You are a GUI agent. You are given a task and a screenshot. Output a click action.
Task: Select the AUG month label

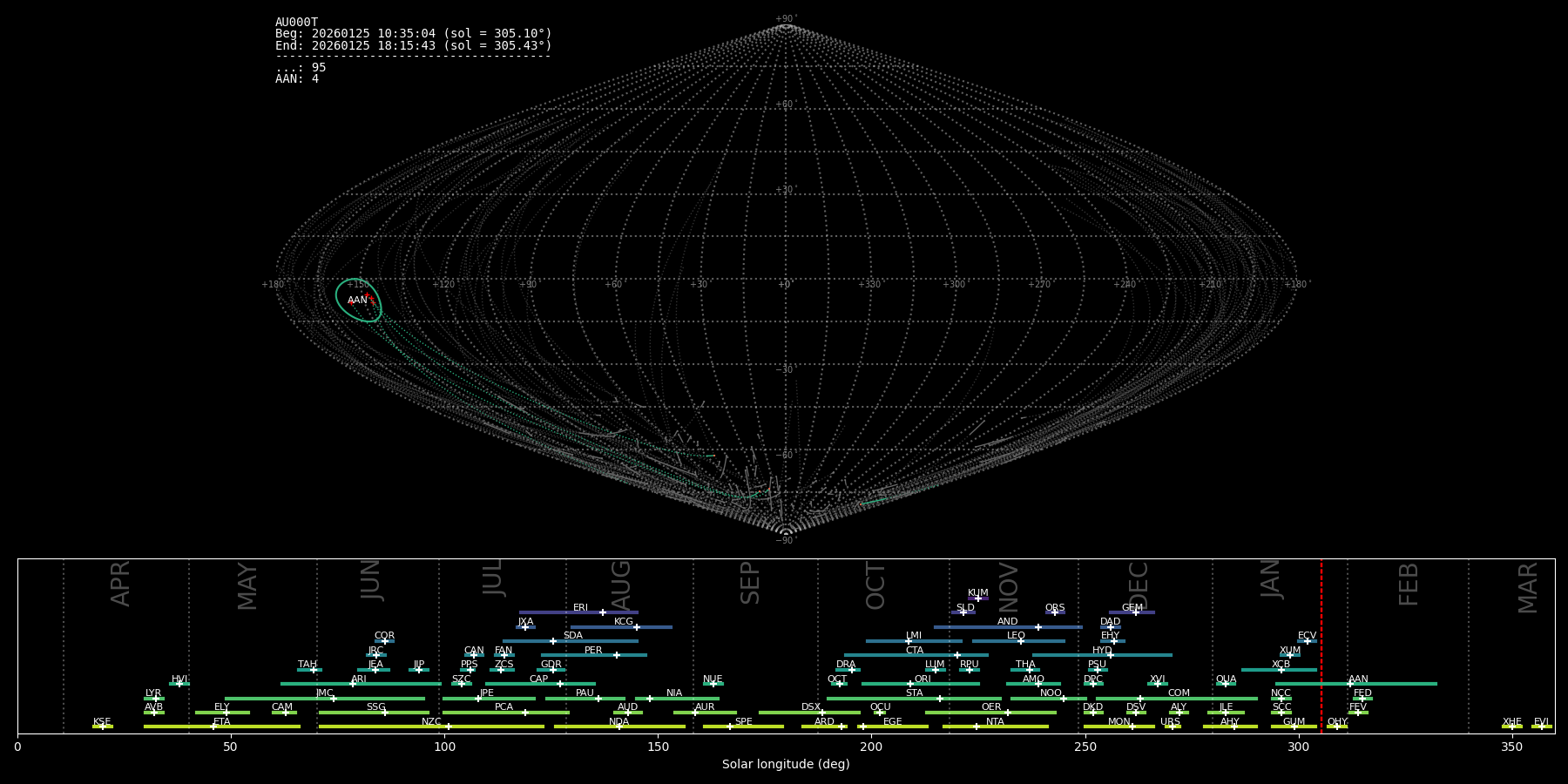point(620,584)
